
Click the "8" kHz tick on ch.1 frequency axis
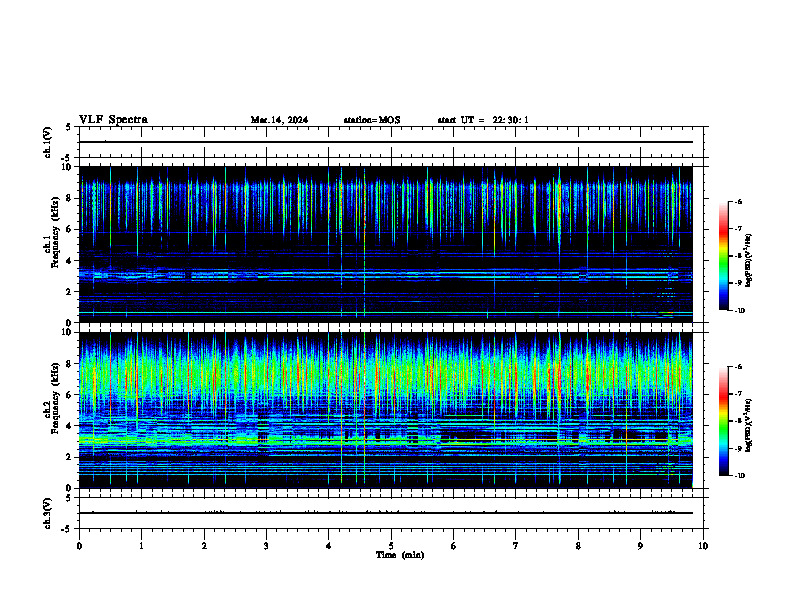pos(69,198)
